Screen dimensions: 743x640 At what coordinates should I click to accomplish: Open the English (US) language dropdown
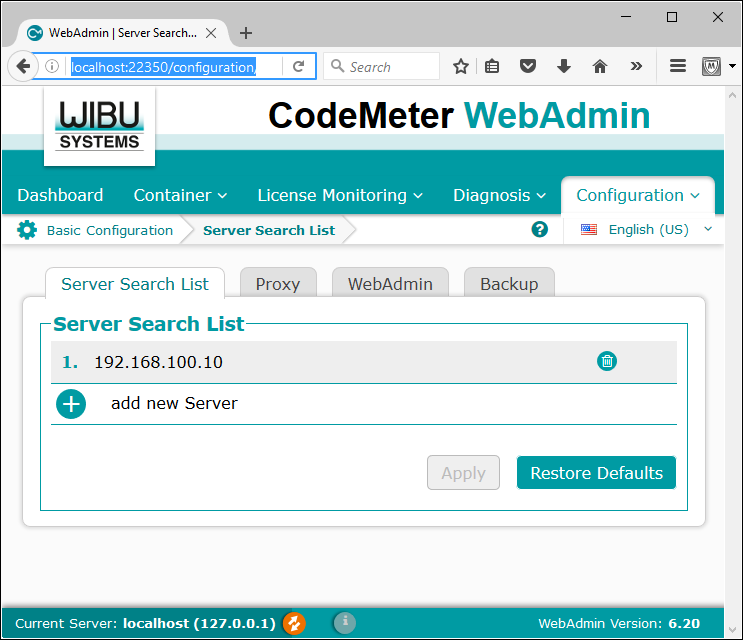click(647, 229)
